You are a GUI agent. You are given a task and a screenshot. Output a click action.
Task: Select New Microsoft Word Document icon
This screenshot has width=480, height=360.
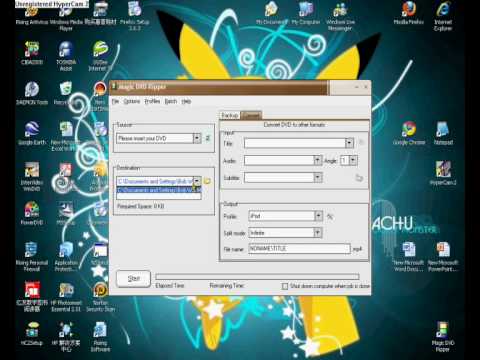(x=408, y=256)
